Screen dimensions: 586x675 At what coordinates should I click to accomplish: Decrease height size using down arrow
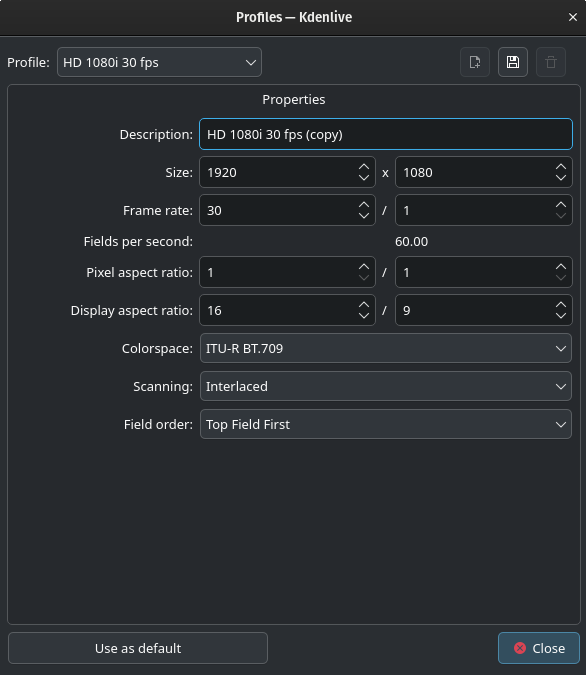pyautogui.click(x=561, y=178)
